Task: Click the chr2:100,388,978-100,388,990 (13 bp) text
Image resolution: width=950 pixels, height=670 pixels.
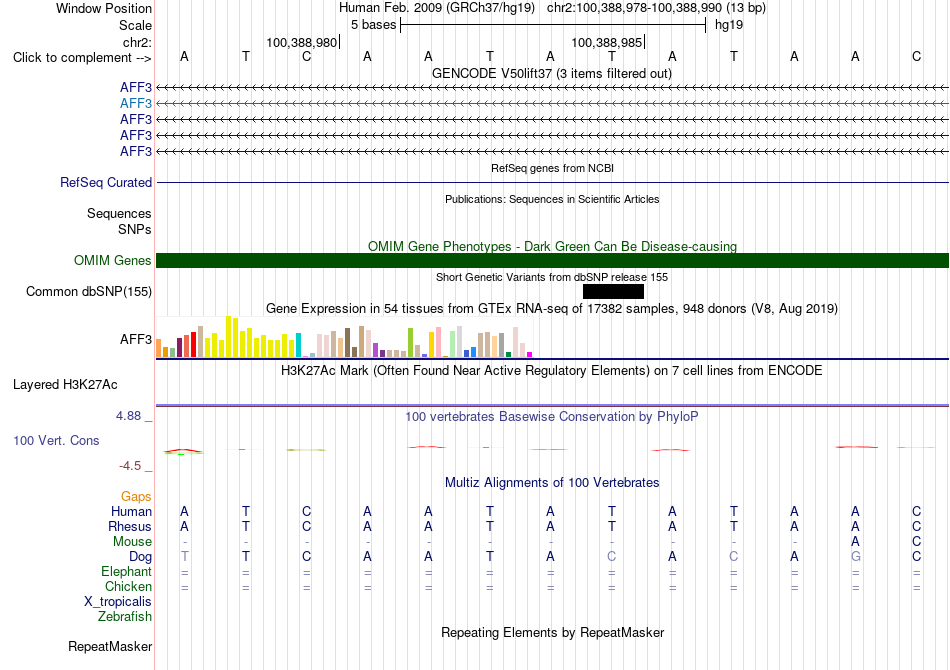Action: pos(656,8)
